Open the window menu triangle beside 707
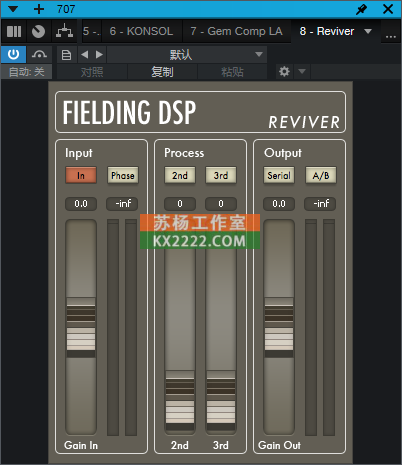Viewport: 402px width, 465px height. [13, 9]
